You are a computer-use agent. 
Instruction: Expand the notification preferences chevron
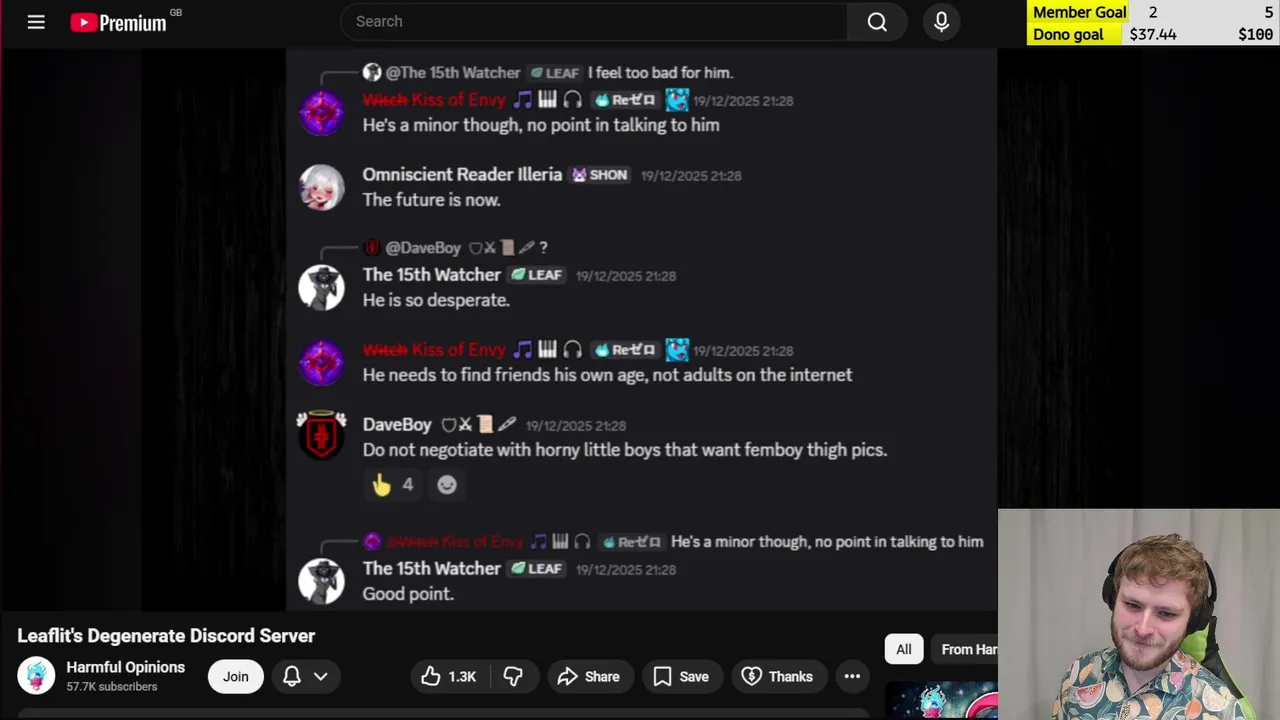321,677
